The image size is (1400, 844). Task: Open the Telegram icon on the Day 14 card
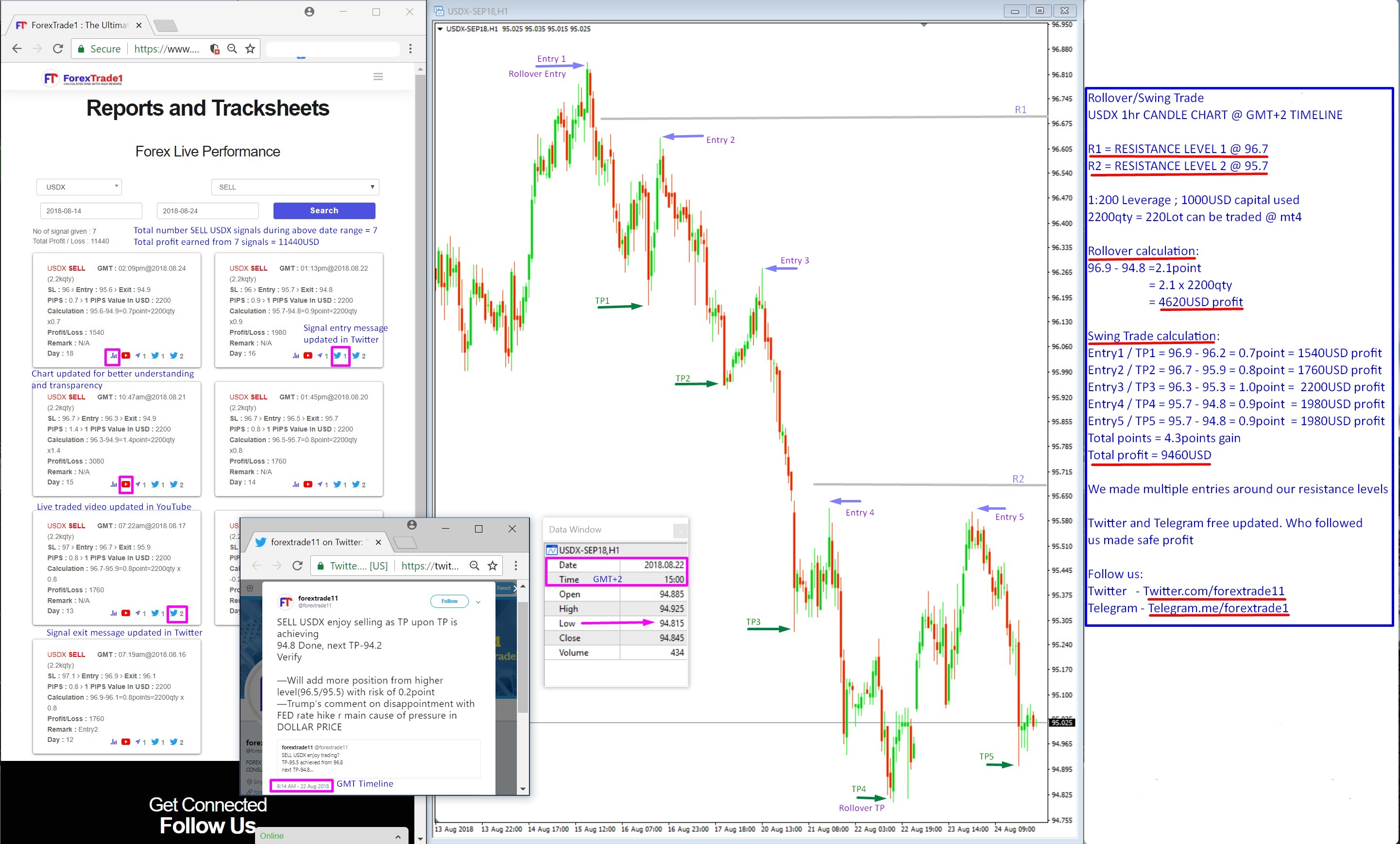coord(320,484)
